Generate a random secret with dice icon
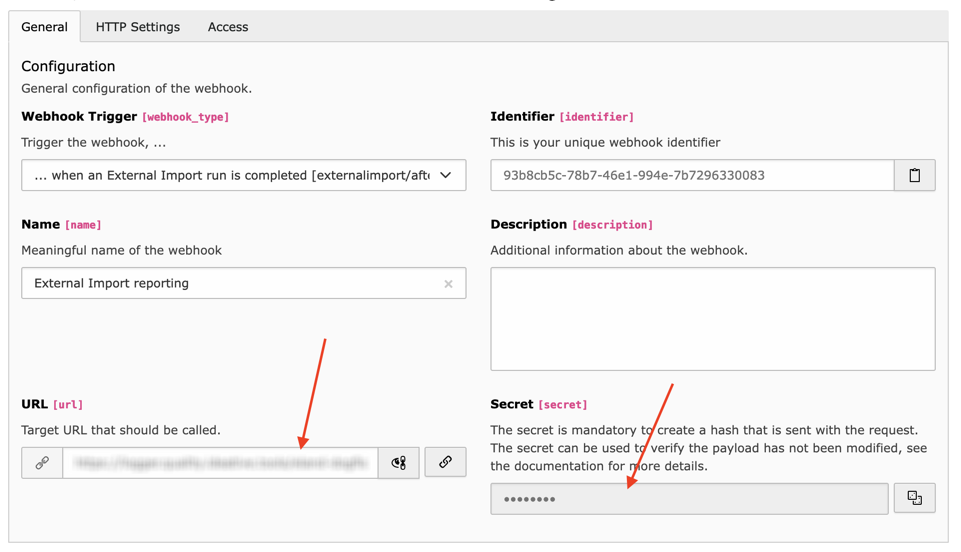 click(914, 497)
